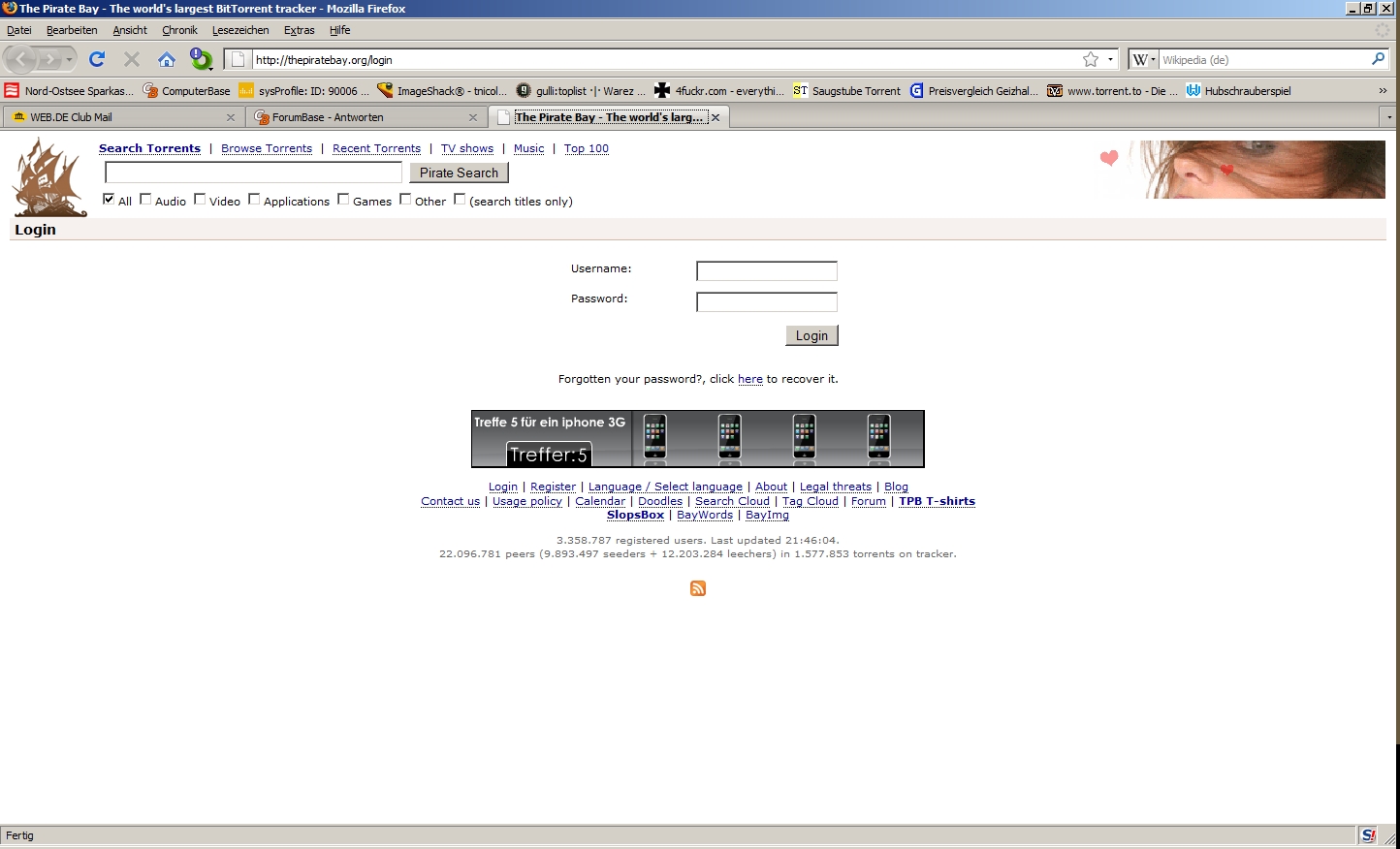Click the stop loading X icon
This screenshot has height=849, width=1400.
point(132,59)
